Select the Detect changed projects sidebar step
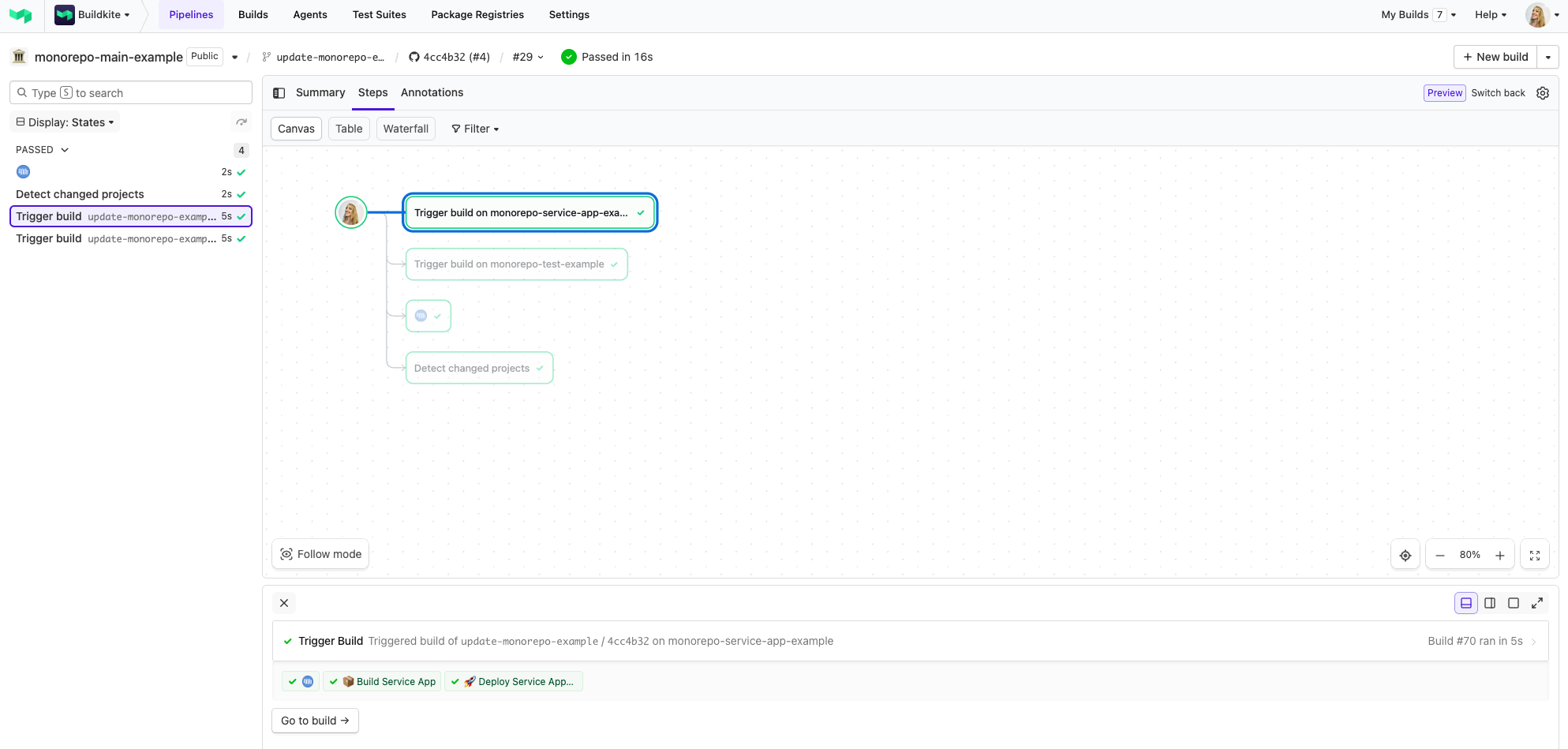 [x=131, y=194]
